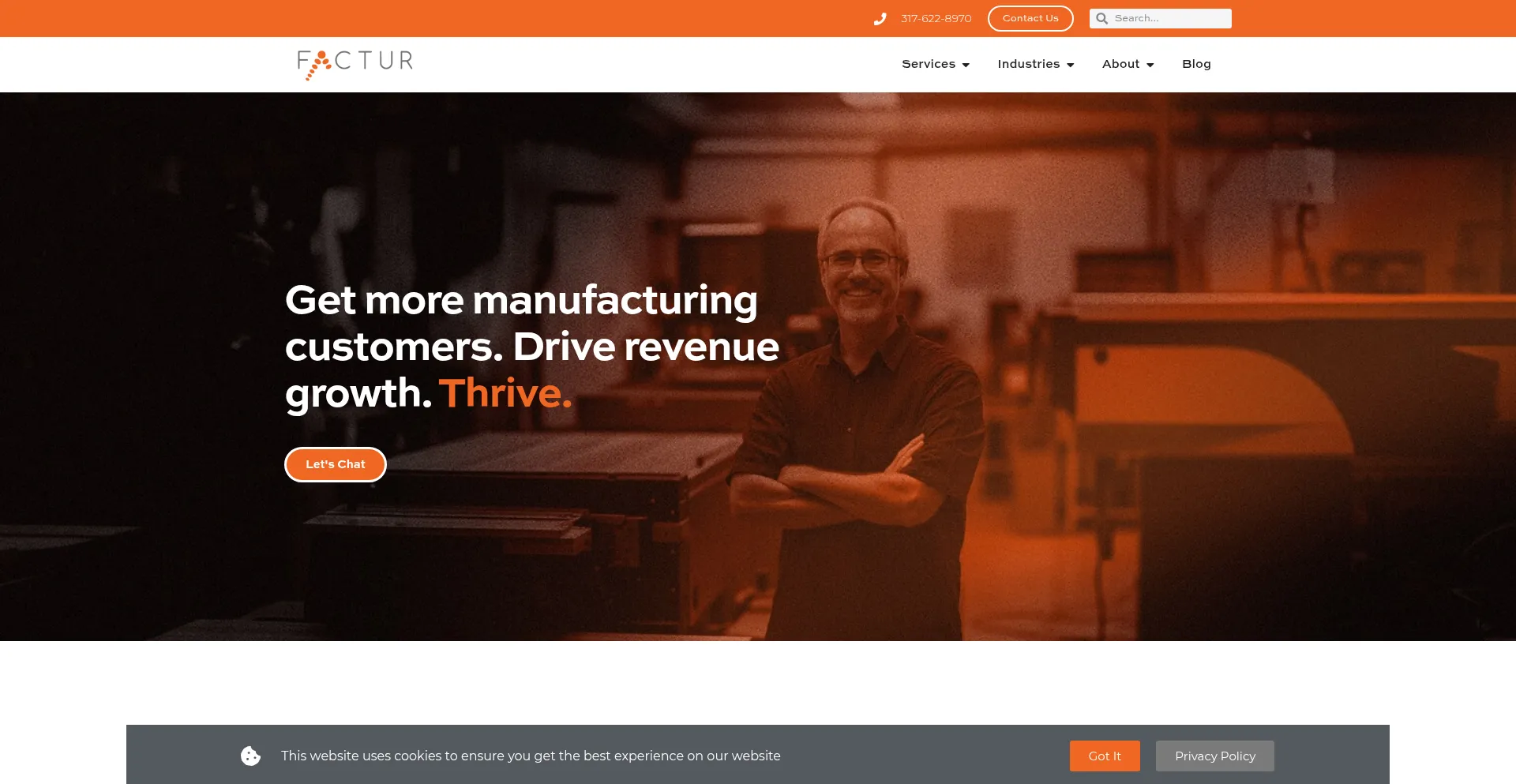Click the cookie icon in banner

click(250, 756)
